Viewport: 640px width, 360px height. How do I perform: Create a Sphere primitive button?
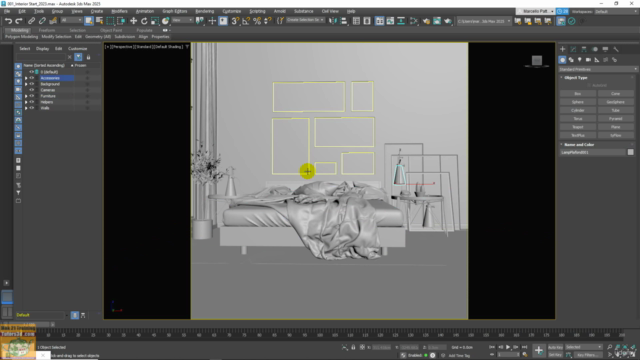coord(578,102)
